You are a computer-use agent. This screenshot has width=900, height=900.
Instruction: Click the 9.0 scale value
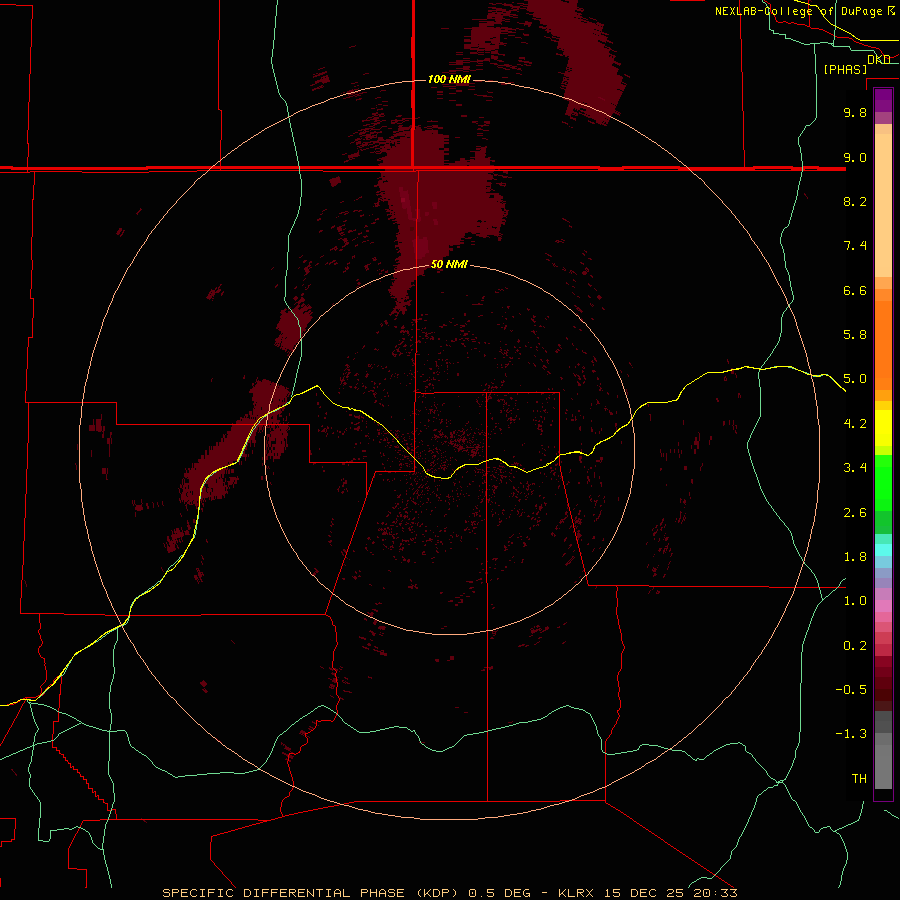pos(855,157)
